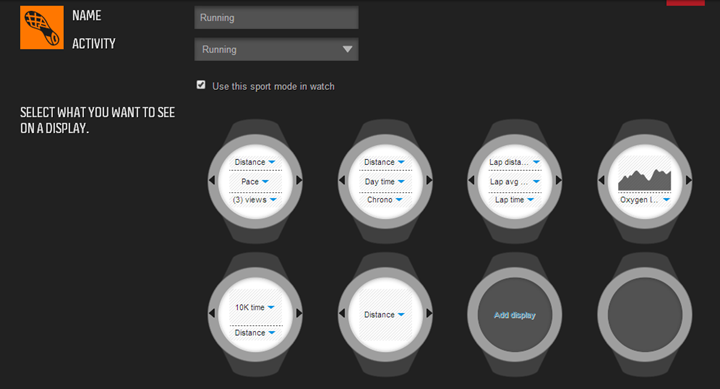Open the Lap dista... field dropdown
The width and height of the screenshot is (720, 389).
coord(514,162)
